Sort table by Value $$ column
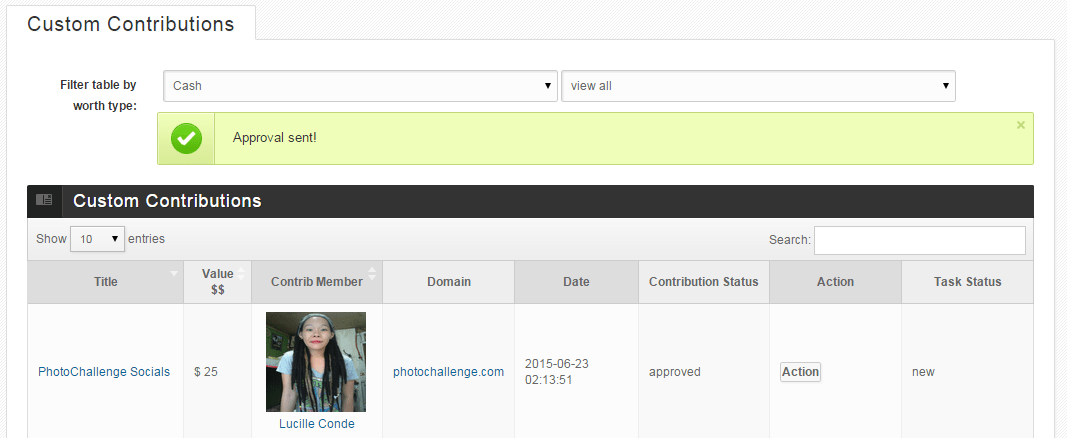The width and height of the screenshot is (1067, 438). coord(218,282)
